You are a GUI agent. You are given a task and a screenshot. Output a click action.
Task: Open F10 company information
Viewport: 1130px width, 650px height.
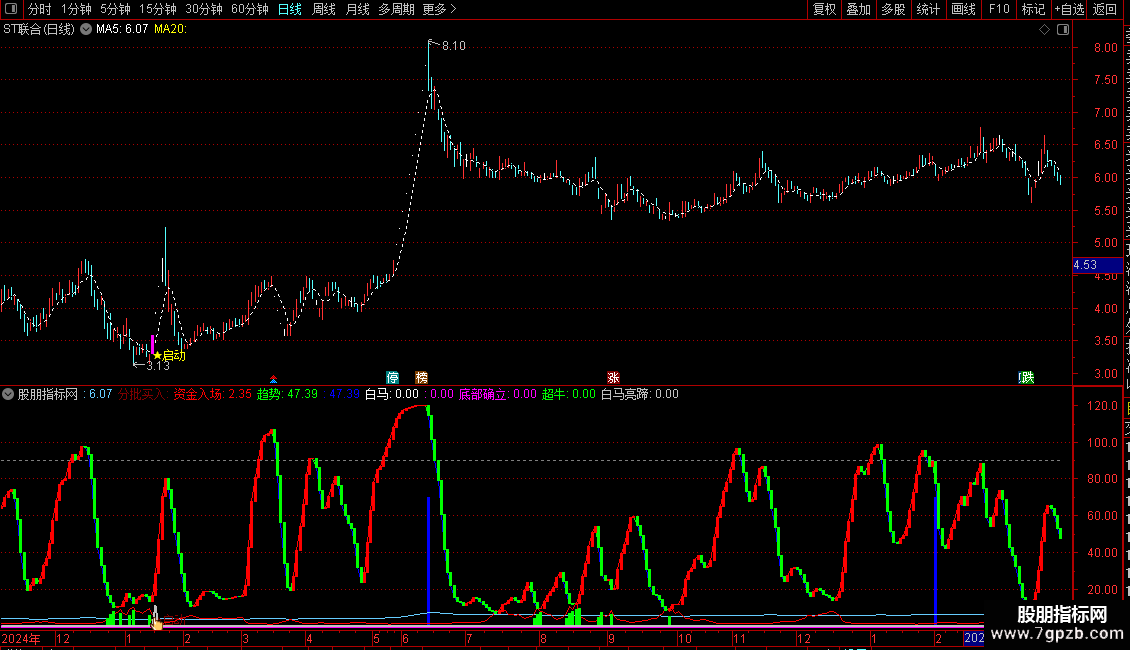(999, 9)
